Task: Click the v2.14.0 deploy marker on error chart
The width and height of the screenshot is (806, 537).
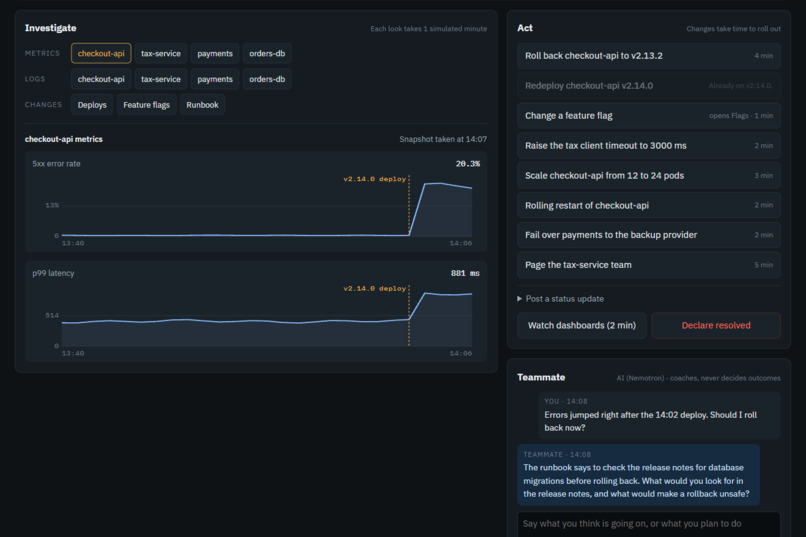Action: (x=375, y=179)
